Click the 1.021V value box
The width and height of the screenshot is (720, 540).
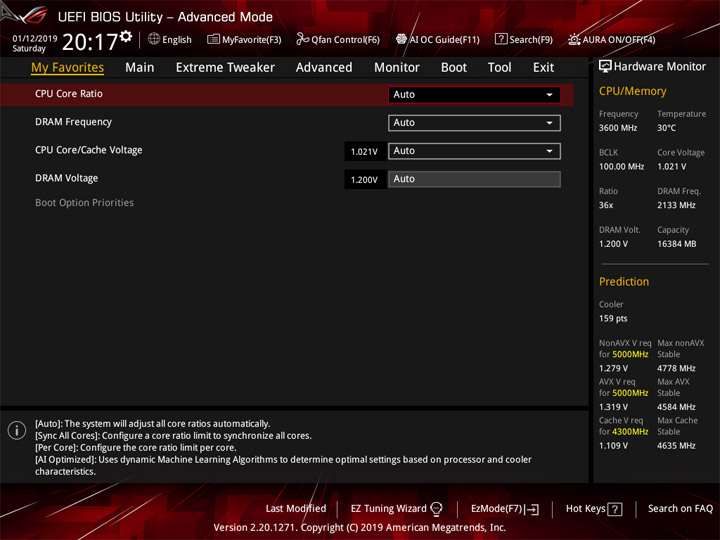[365, 152]
